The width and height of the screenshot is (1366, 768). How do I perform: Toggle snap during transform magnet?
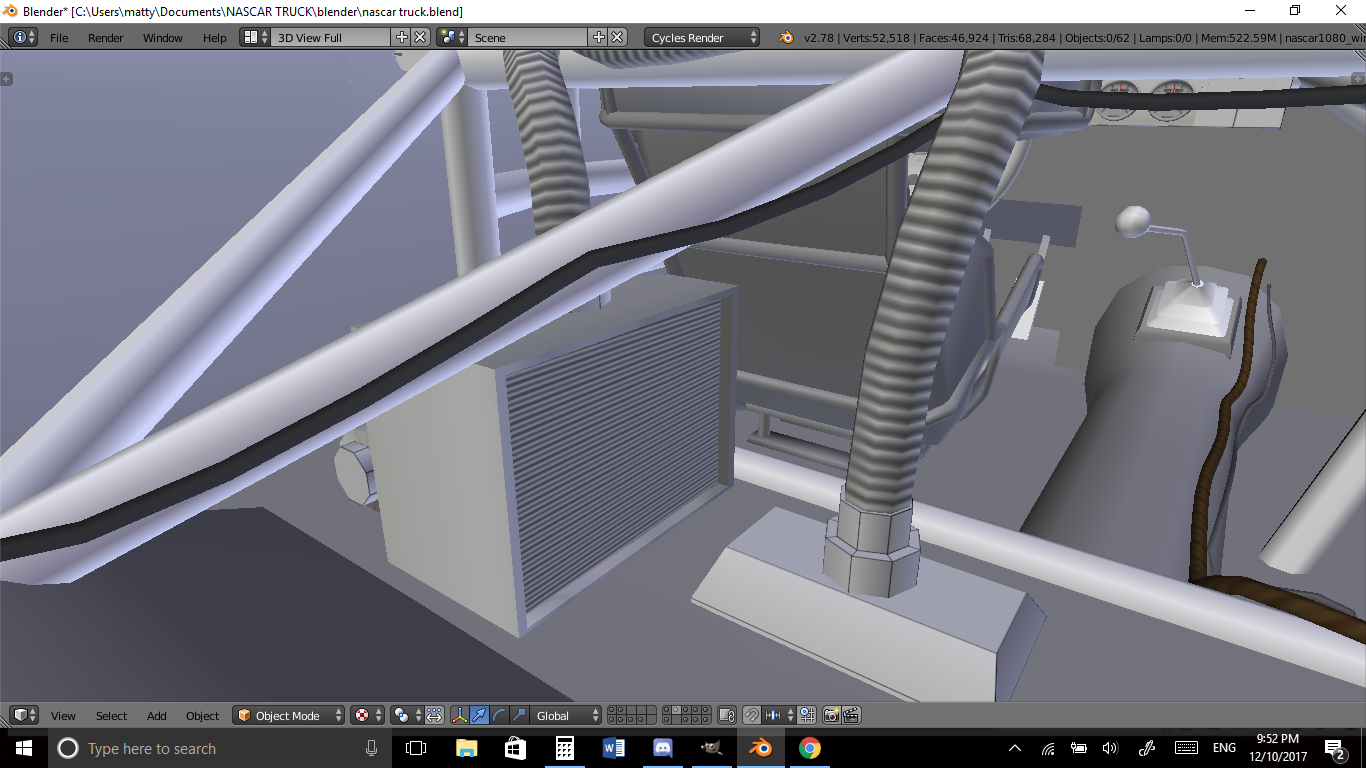[751, 715]
